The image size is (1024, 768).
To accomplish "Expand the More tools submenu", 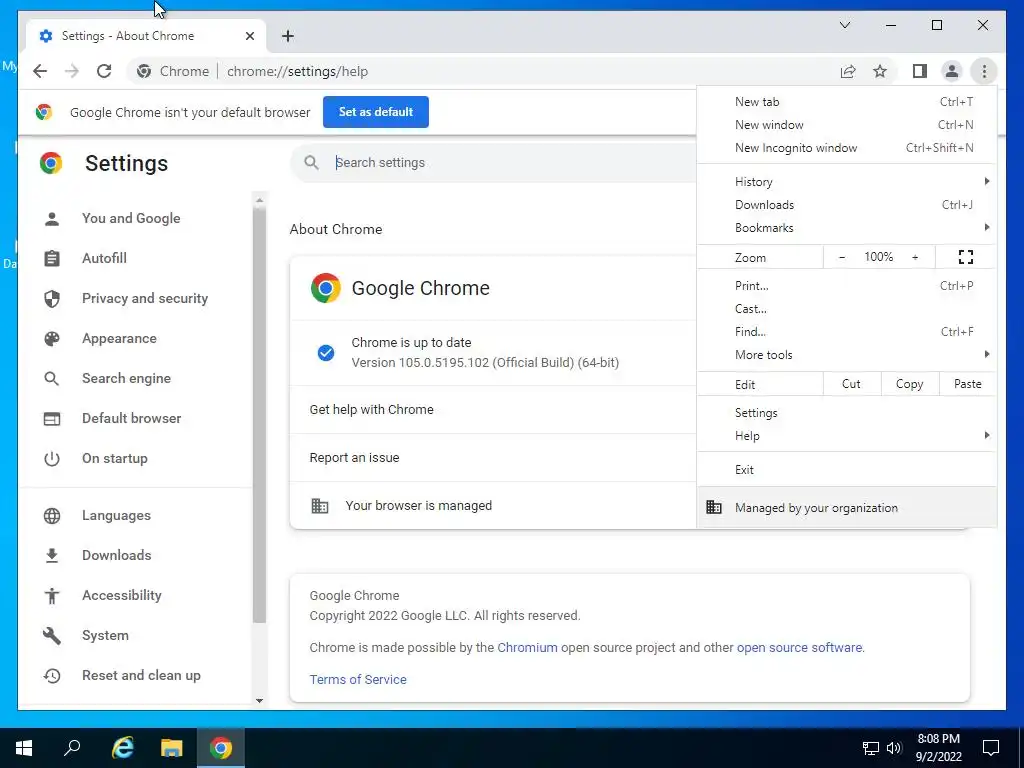I will pos(846,355).
